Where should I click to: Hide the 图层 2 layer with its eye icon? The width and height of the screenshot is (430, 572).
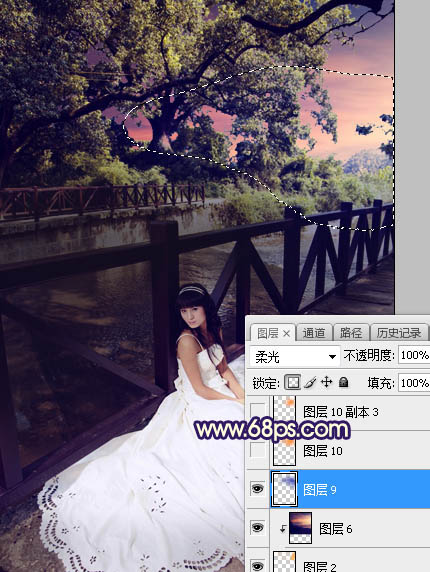click(257, 566)
